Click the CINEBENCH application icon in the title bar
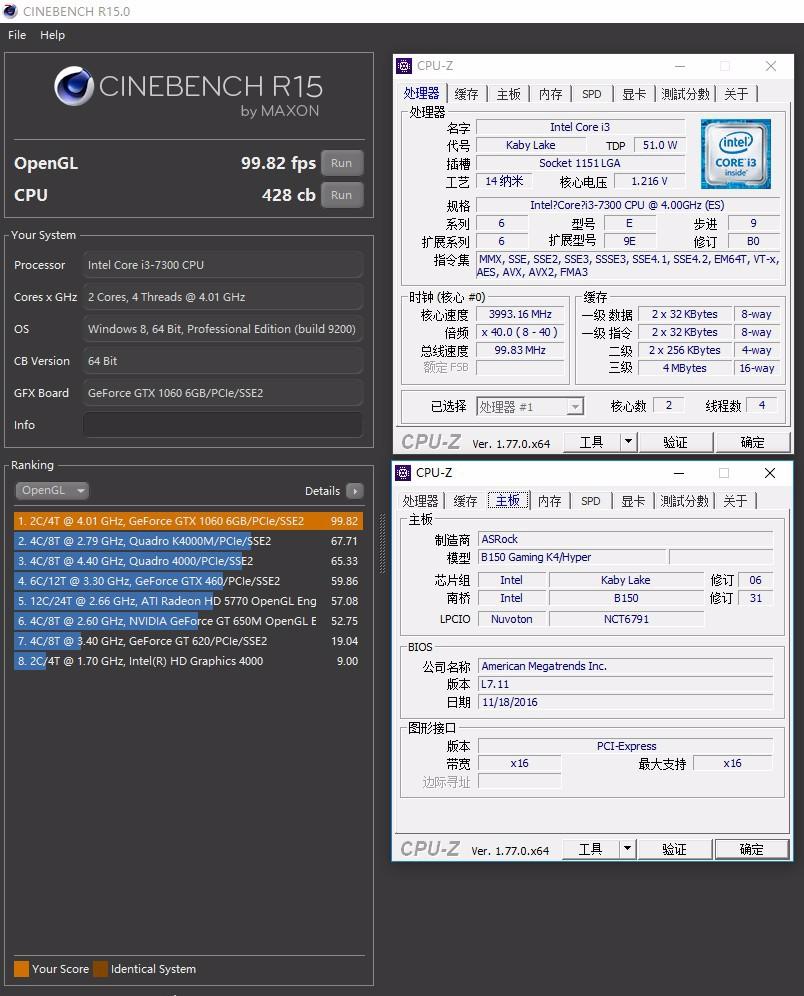 point(12,12)
